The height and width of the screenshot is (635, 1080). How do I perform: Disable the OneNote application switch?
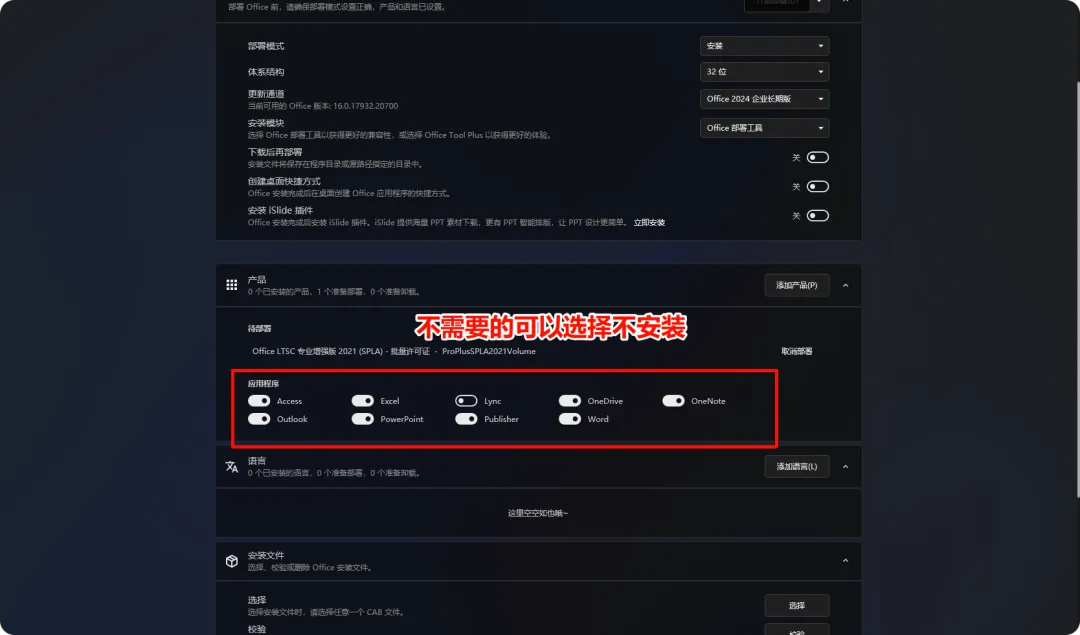pos(674,401)
